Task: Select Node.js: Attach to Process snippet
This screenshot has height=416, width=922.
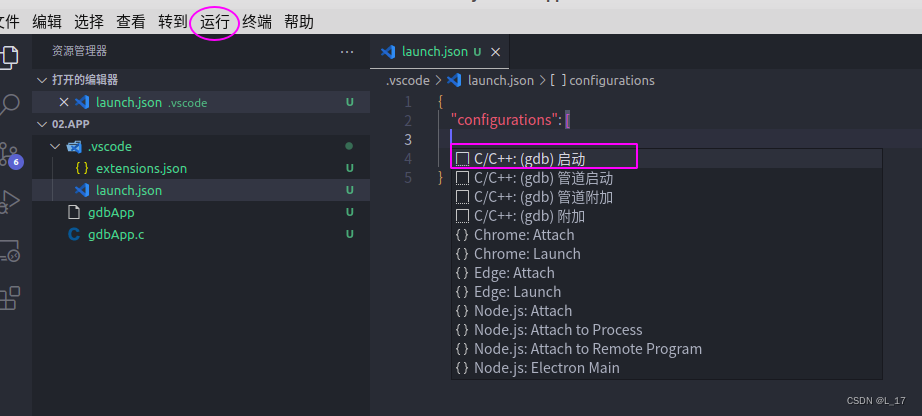Action: [558, 330]
